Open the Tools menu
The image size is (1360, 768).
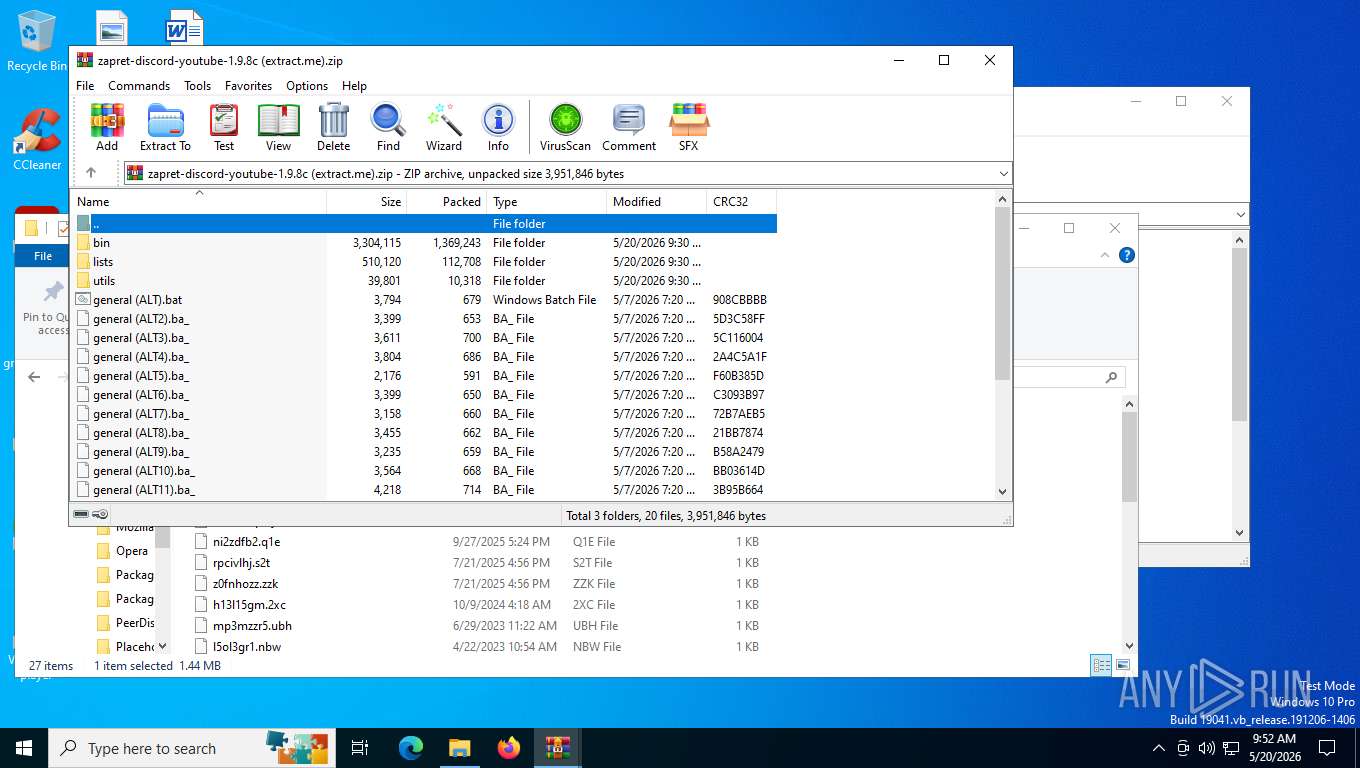(x=197, y=86)
